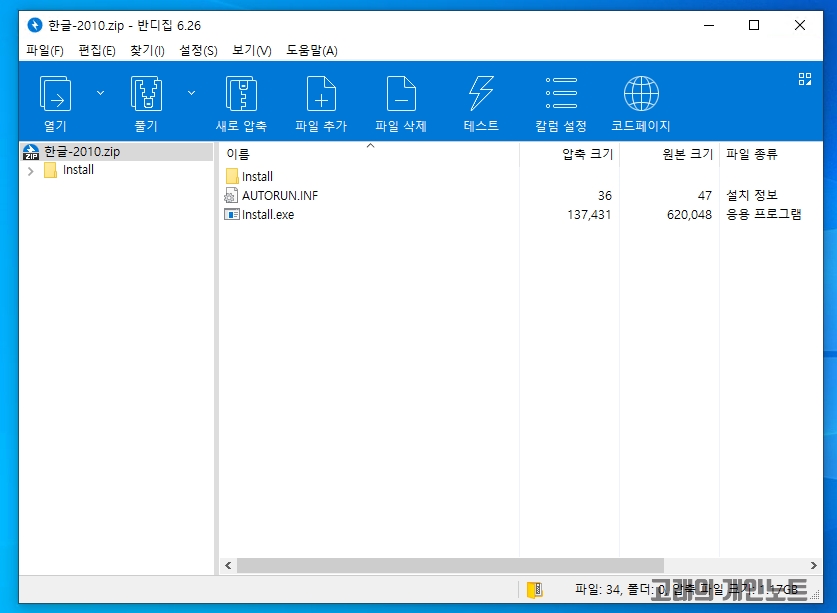Open the 도움말(A) menu
Image resolution: width=837 pixels, height=613 pixels.
click(x=312, y=51)
